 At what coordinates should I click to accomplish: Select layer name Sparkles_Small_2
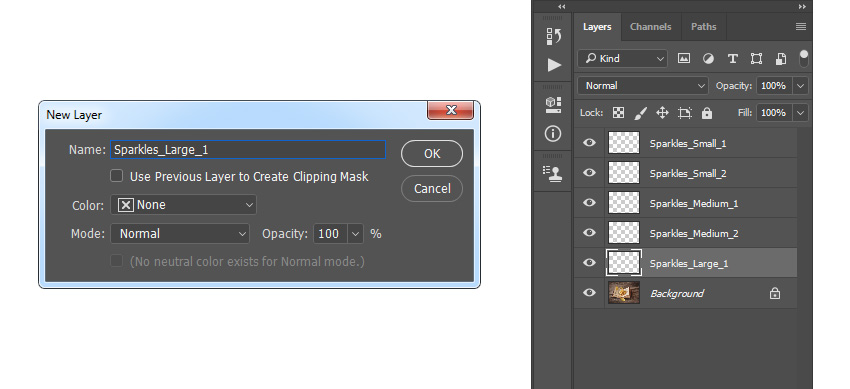[x=688, y=173]
